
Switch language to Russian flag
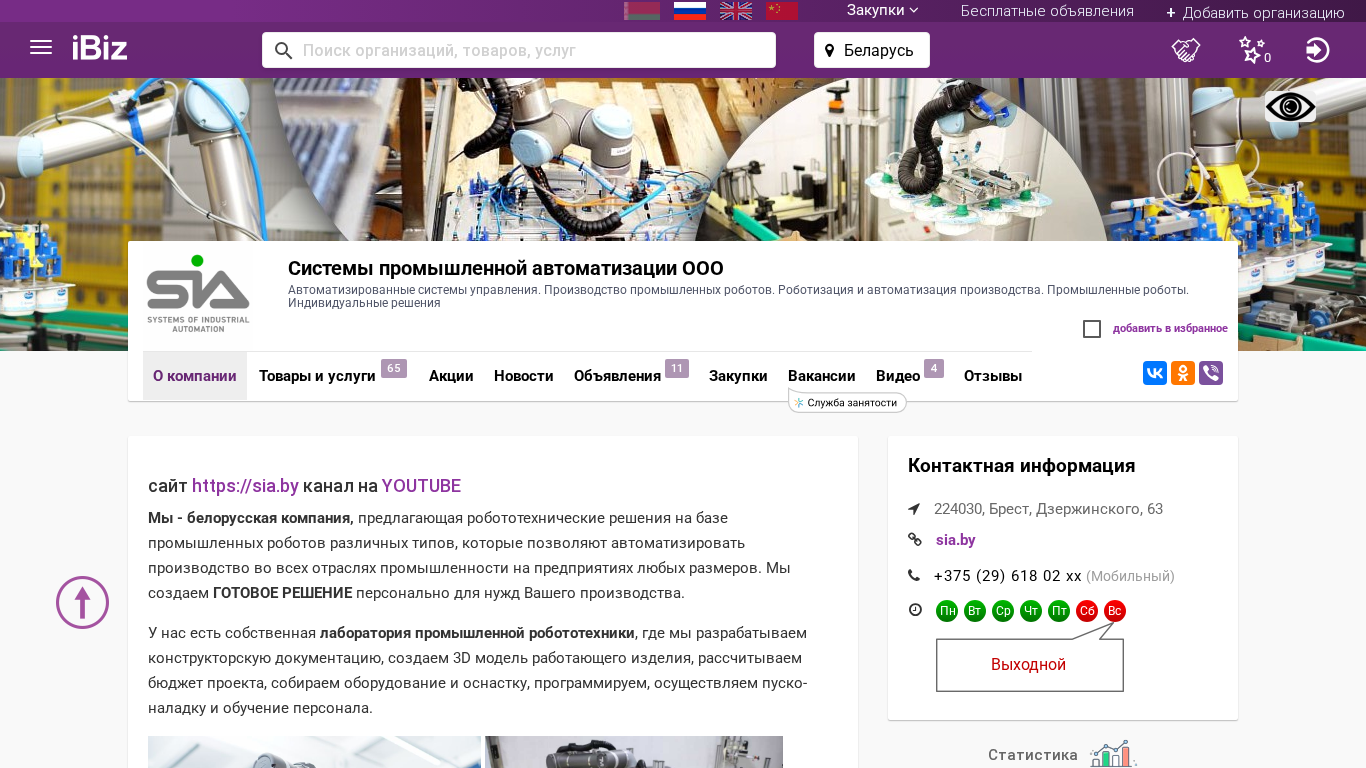pos(690,11)
